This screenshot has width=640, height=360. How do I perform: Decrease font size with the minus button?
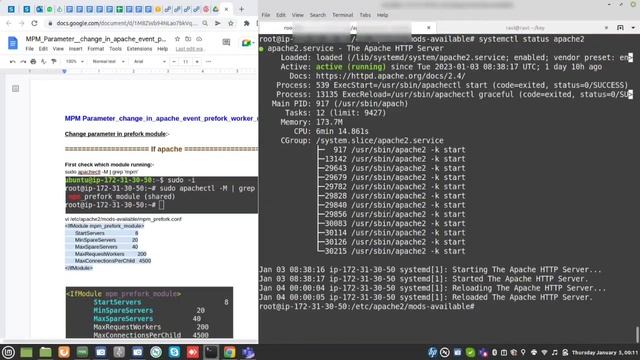tap(174, 62)
